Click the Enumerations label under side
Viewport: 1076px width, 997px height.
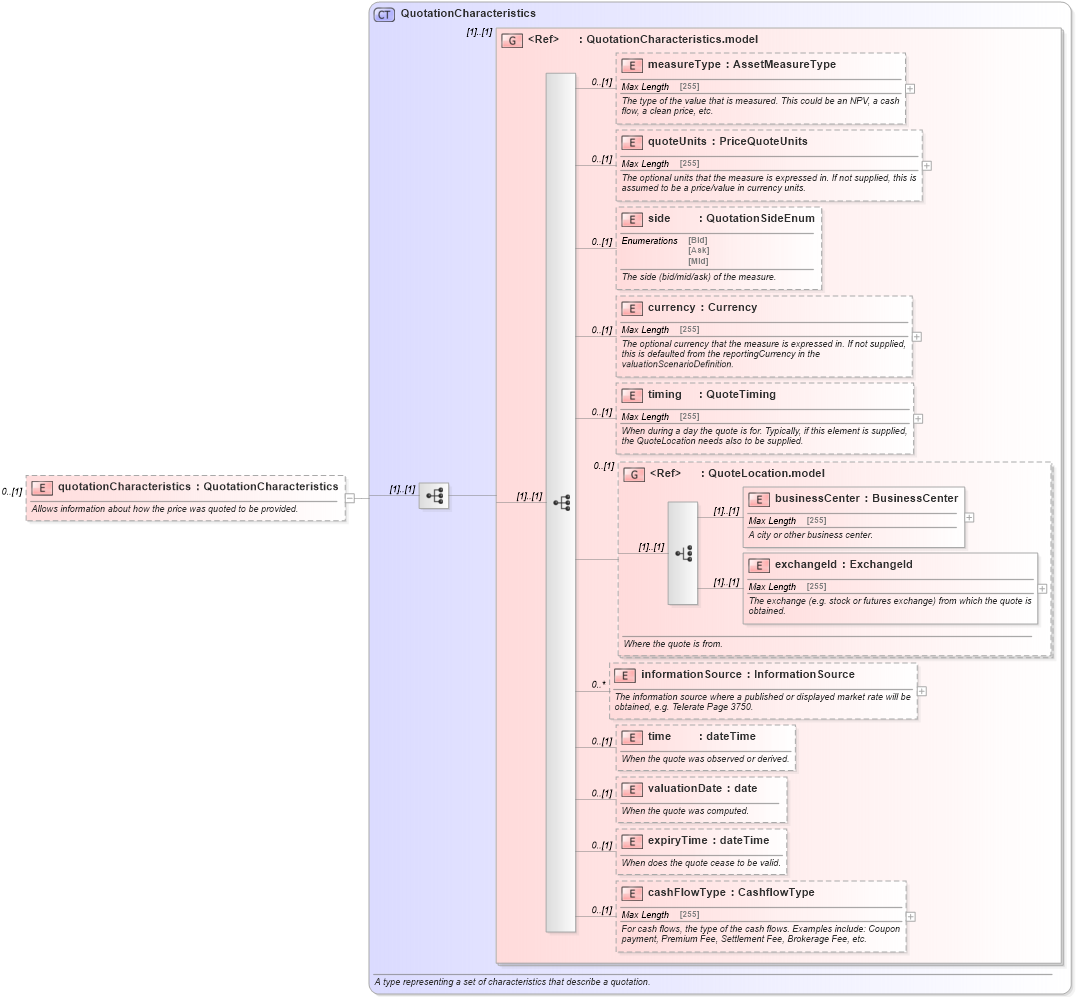(649, 241)
